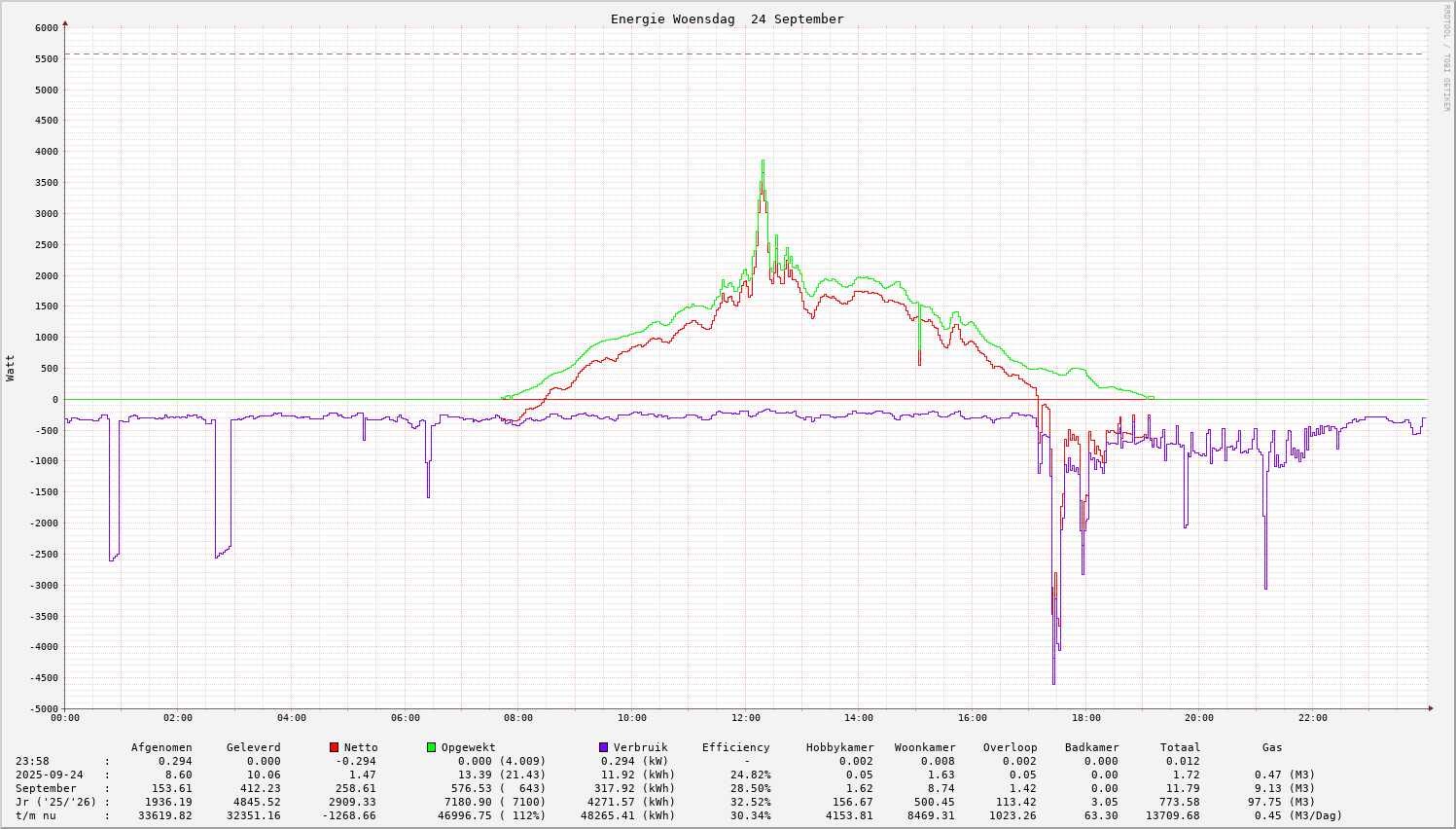Click the September row label in the table
The width and height of the screenshot is (1456, 829).
(46, 788)
